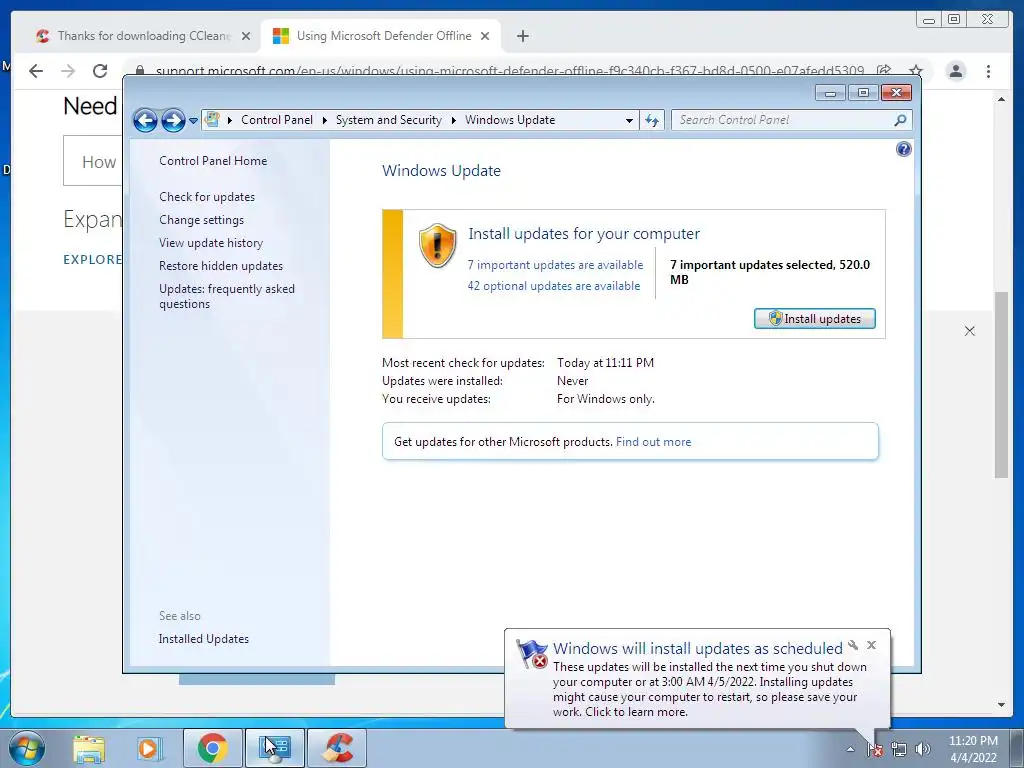Click Chrome page vertical scrollbar thumb
1024x768 pixels.
1001,385
